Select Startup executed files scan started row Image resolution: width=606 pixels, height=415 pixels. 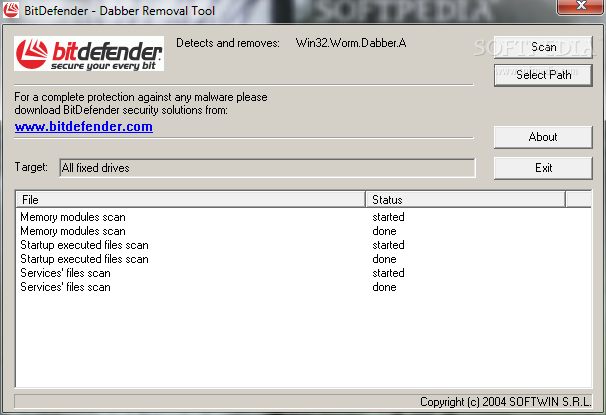[x=303, y=245]
